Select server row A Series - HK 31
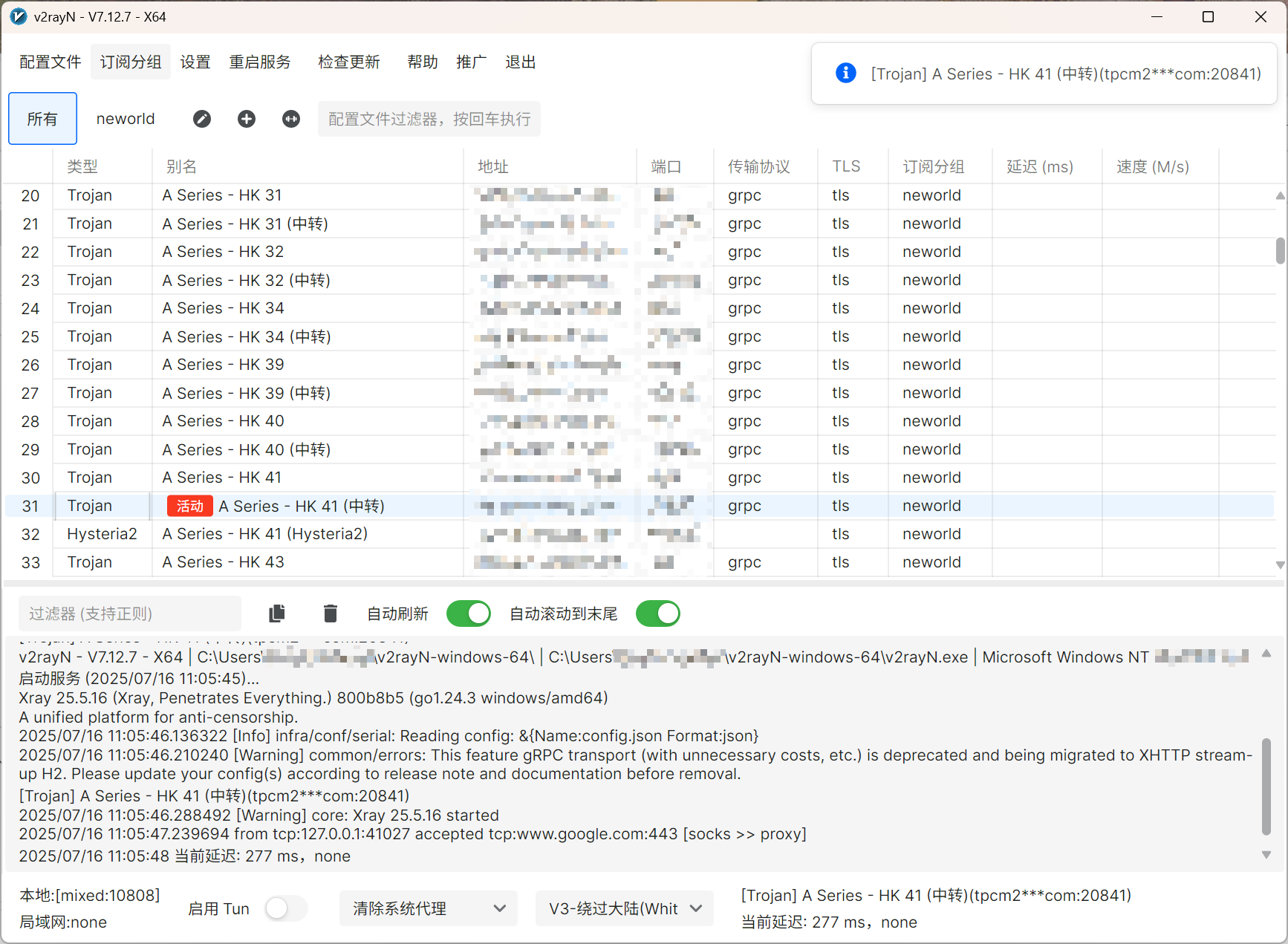The image size is (1288, 944). point(639,195)
